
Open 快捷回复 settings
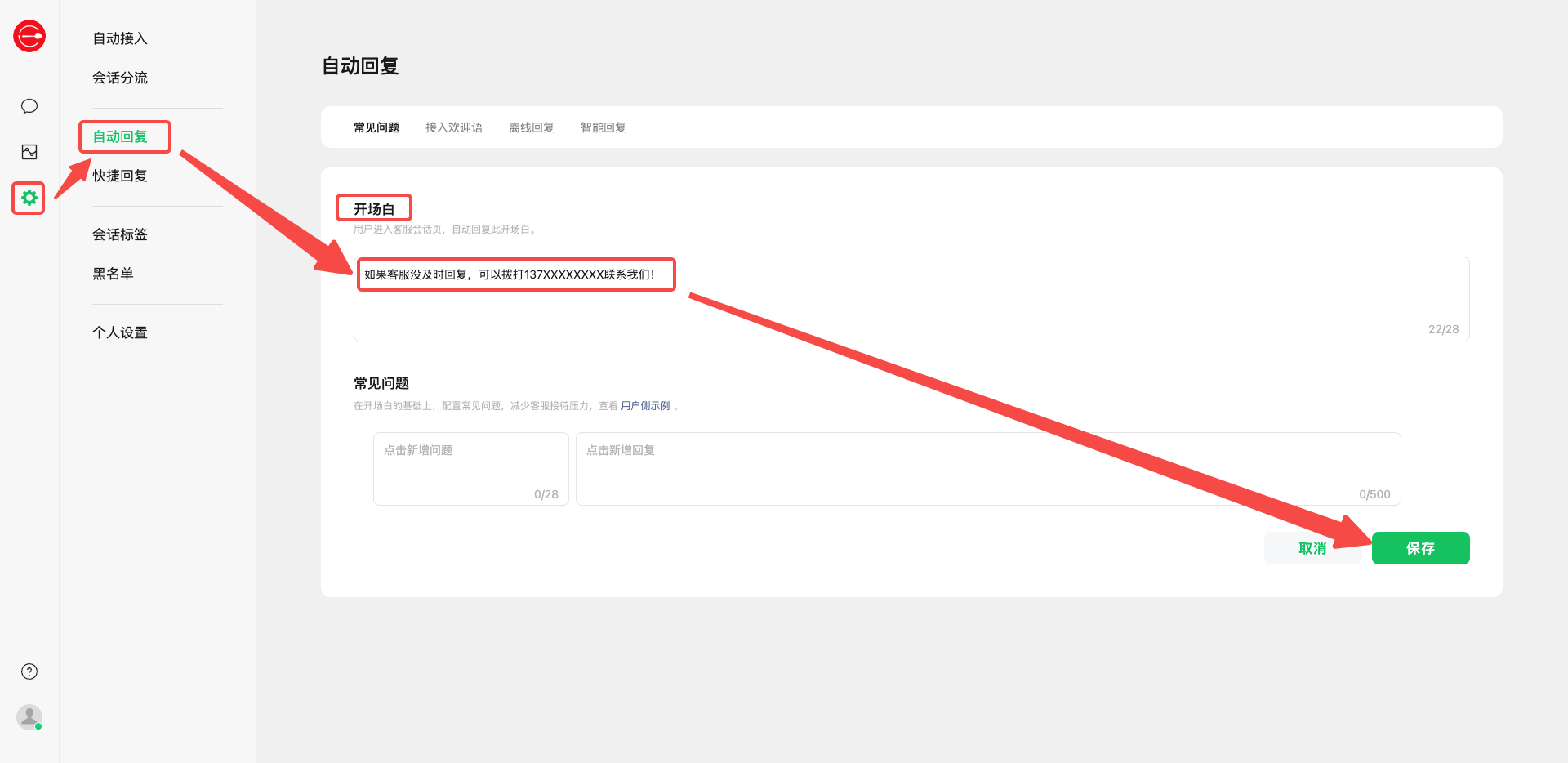pyautogui.click(x=120, y=176)
